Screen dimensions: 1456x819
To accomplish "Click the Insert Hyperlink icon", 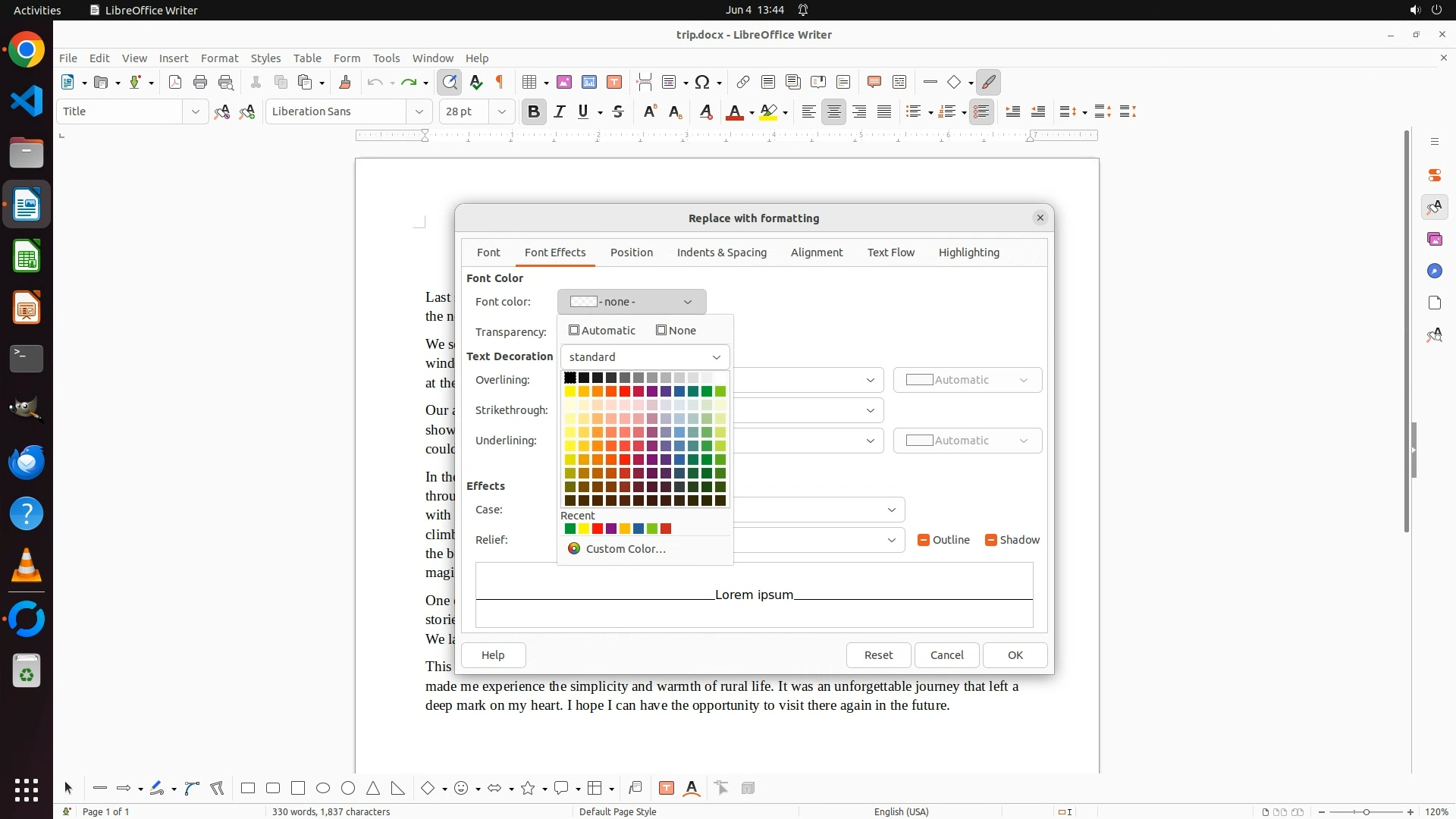I will pyautogui.click(x=743, y=82).
